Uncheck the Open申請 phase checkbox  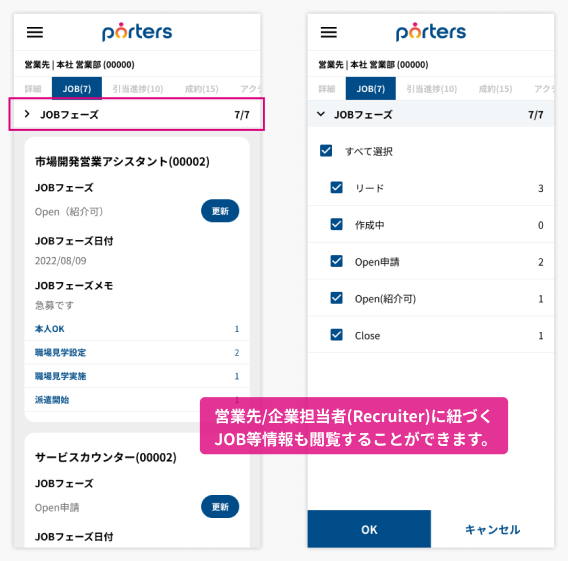(337, 261)
